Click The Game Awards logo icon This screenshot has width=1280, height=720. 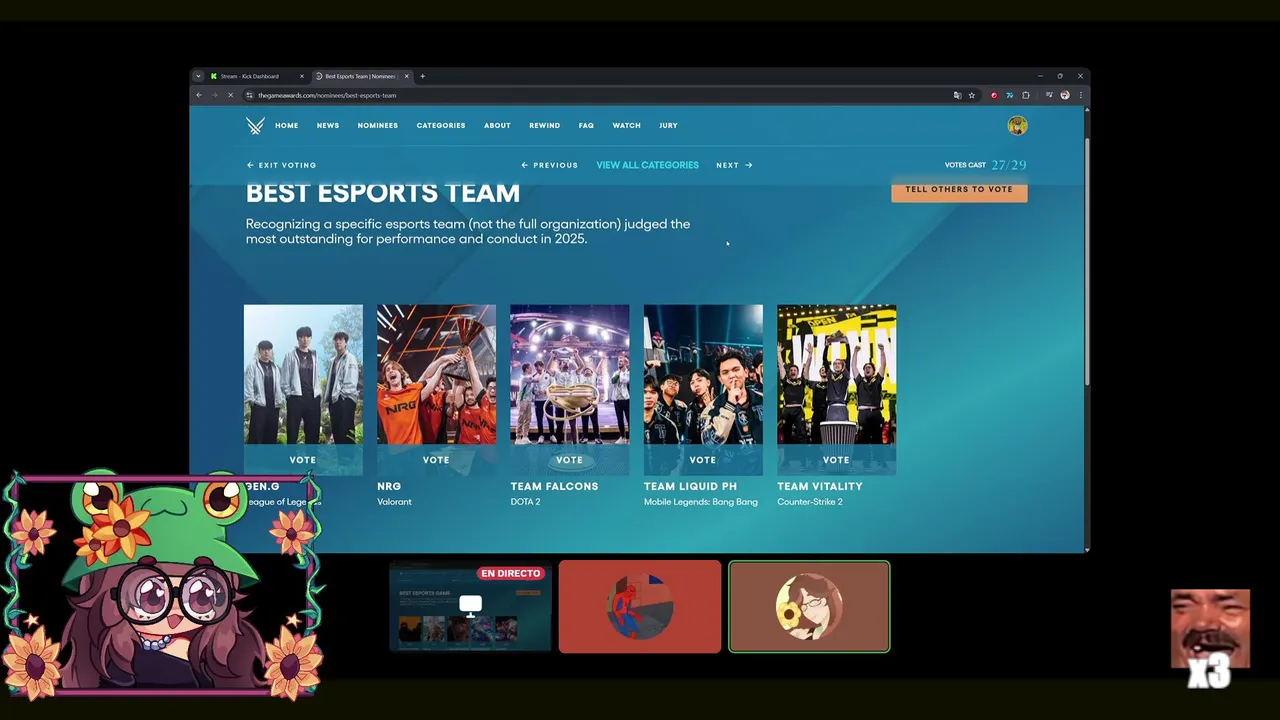coord(255,126)
